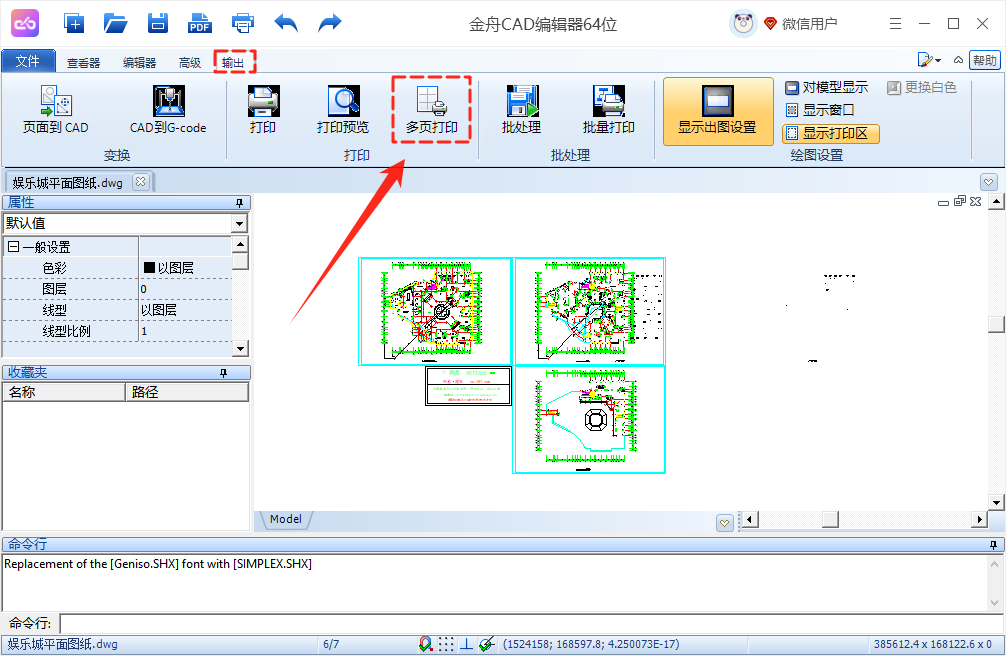Switch to the 编辑器 ribbon tab

point(139,62)
